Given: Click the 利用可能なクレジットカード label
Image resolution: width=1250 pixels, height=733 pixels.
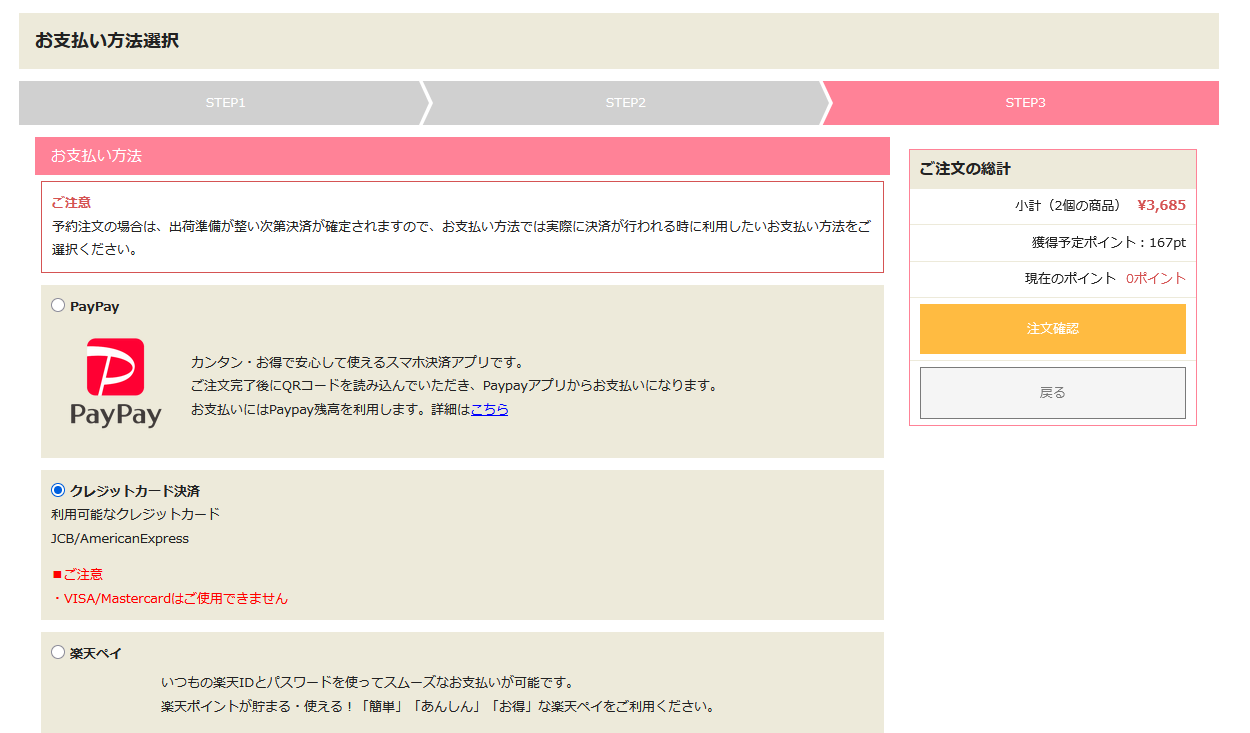Looking at the screenshot, I should click(135, 514).
